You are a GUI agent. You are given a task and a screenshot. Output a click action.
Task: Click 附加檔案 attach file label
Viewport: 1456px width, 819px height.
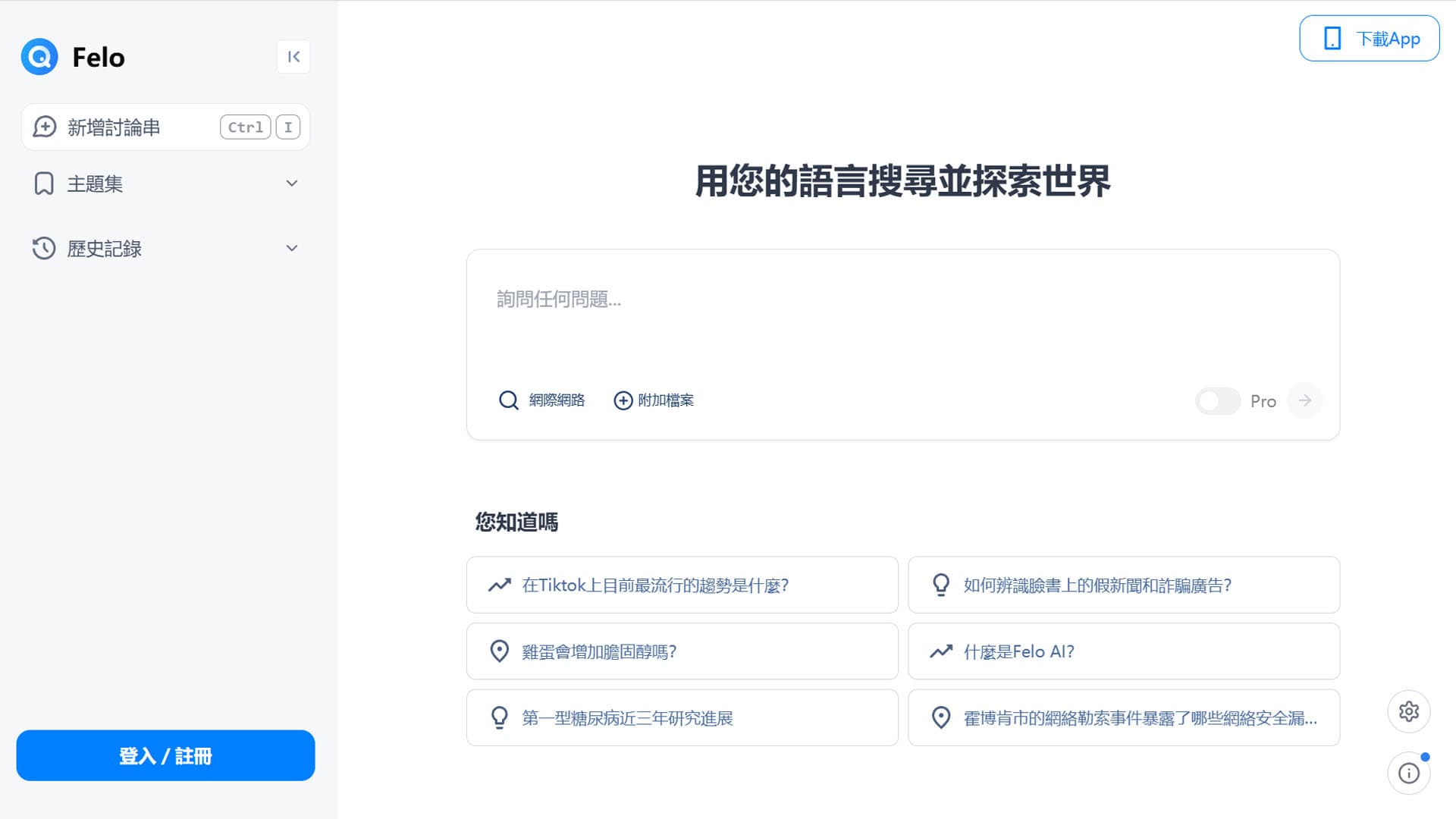pos(666,400)
